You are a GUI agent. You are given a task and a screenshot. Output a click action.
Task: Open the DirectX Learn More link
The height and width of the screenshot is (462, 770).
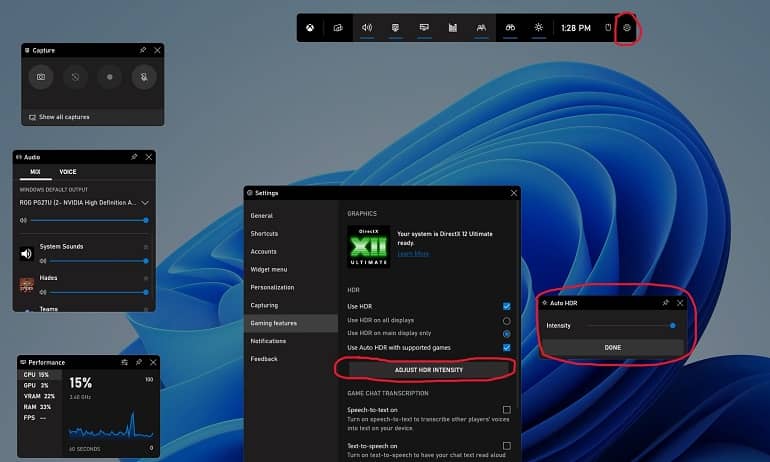413,254
